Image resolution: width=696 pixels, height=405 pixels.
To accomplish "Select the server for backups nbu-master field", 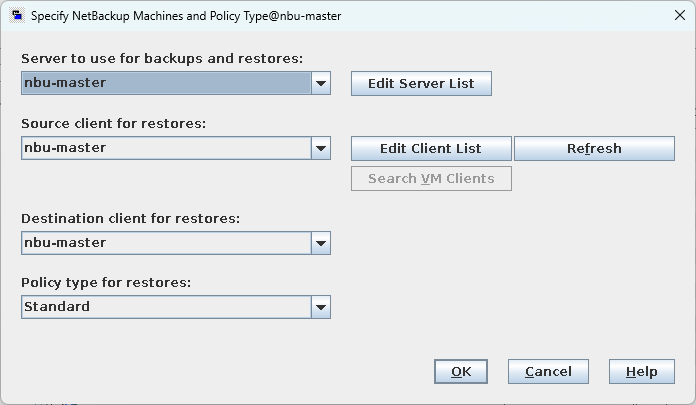I will (x=165, y=84).
